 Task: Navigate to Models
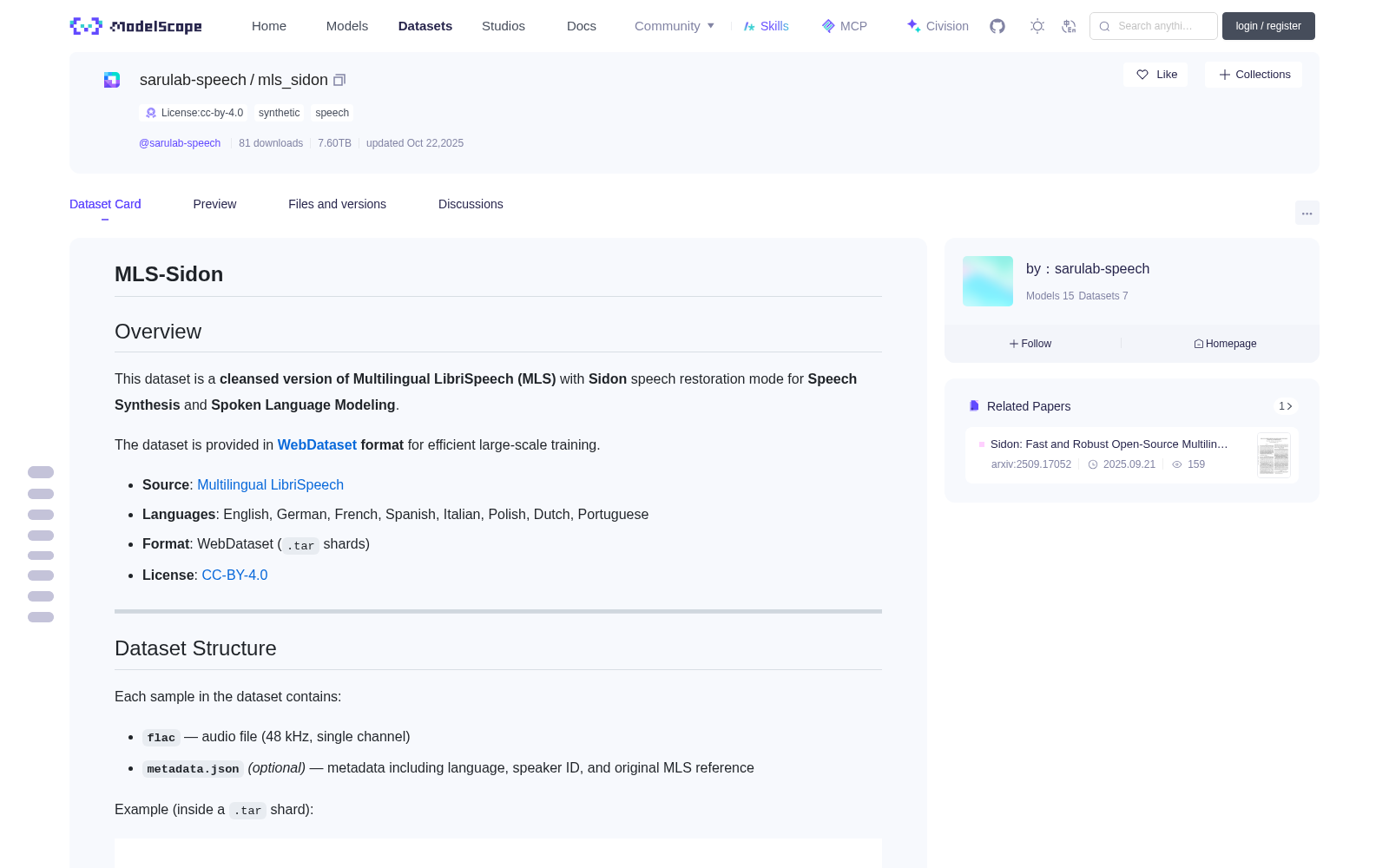(x=347, y=26)
